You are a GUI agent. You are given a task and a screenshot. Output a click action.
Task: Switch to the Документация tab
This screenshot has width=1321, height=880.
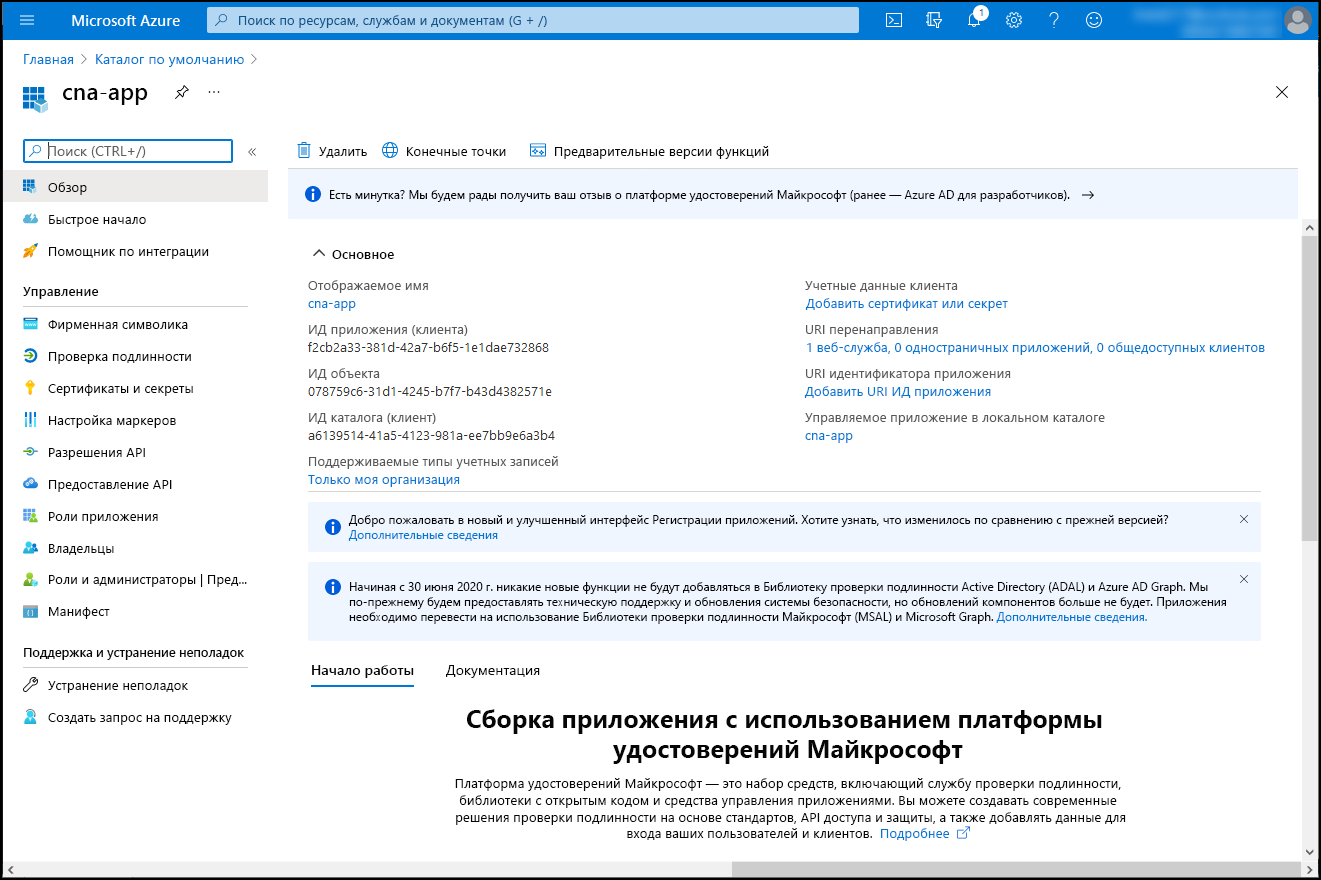click(x=493, y=670)
